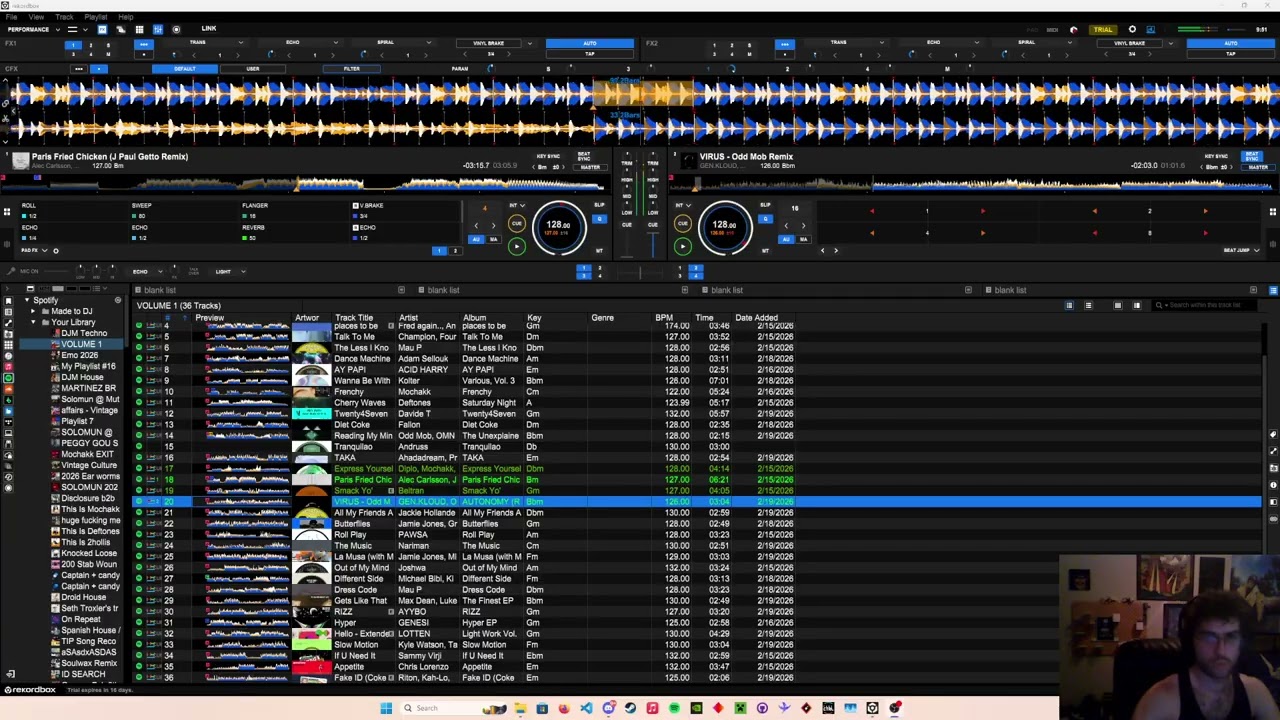1280x720 pixels.
Task: Click FX1 TAP button
Action: (x=590, y=54)
